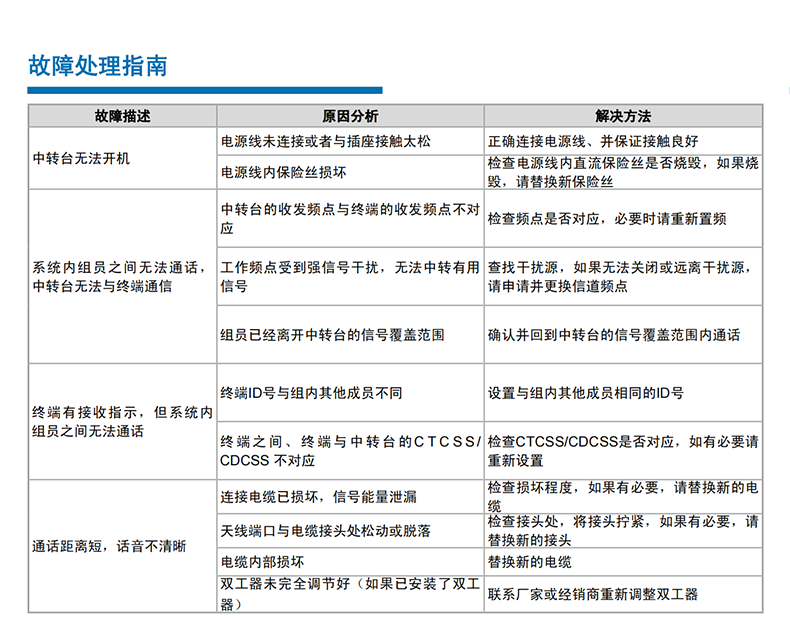Select the 电源线内保险丝损坏 cause cell

point(284,172)
